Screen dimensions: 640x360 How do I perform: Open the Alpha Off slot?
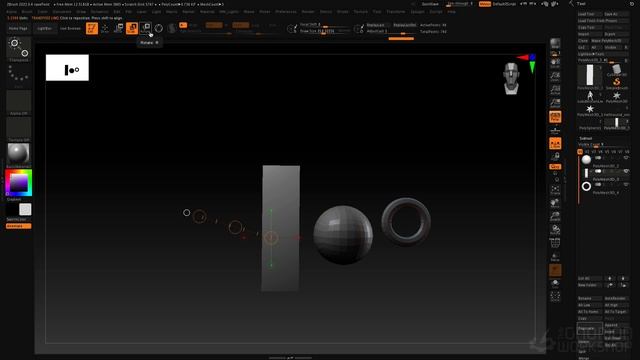point(18,102)
